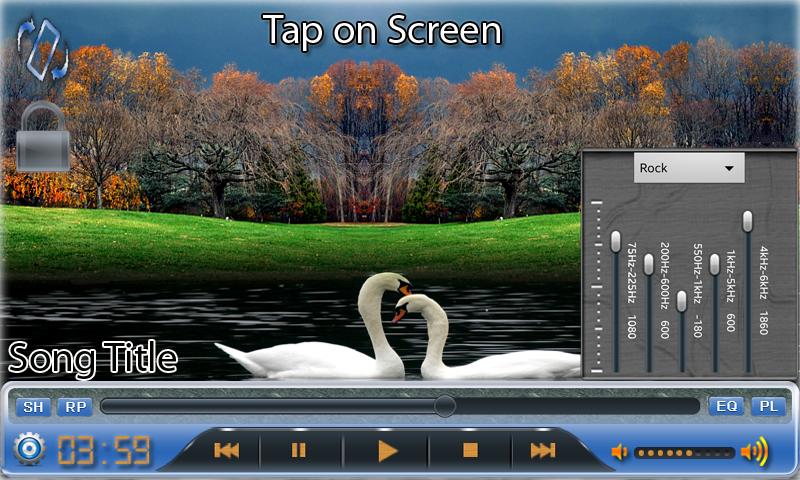Pause the current song

click(x=299, y=451)
